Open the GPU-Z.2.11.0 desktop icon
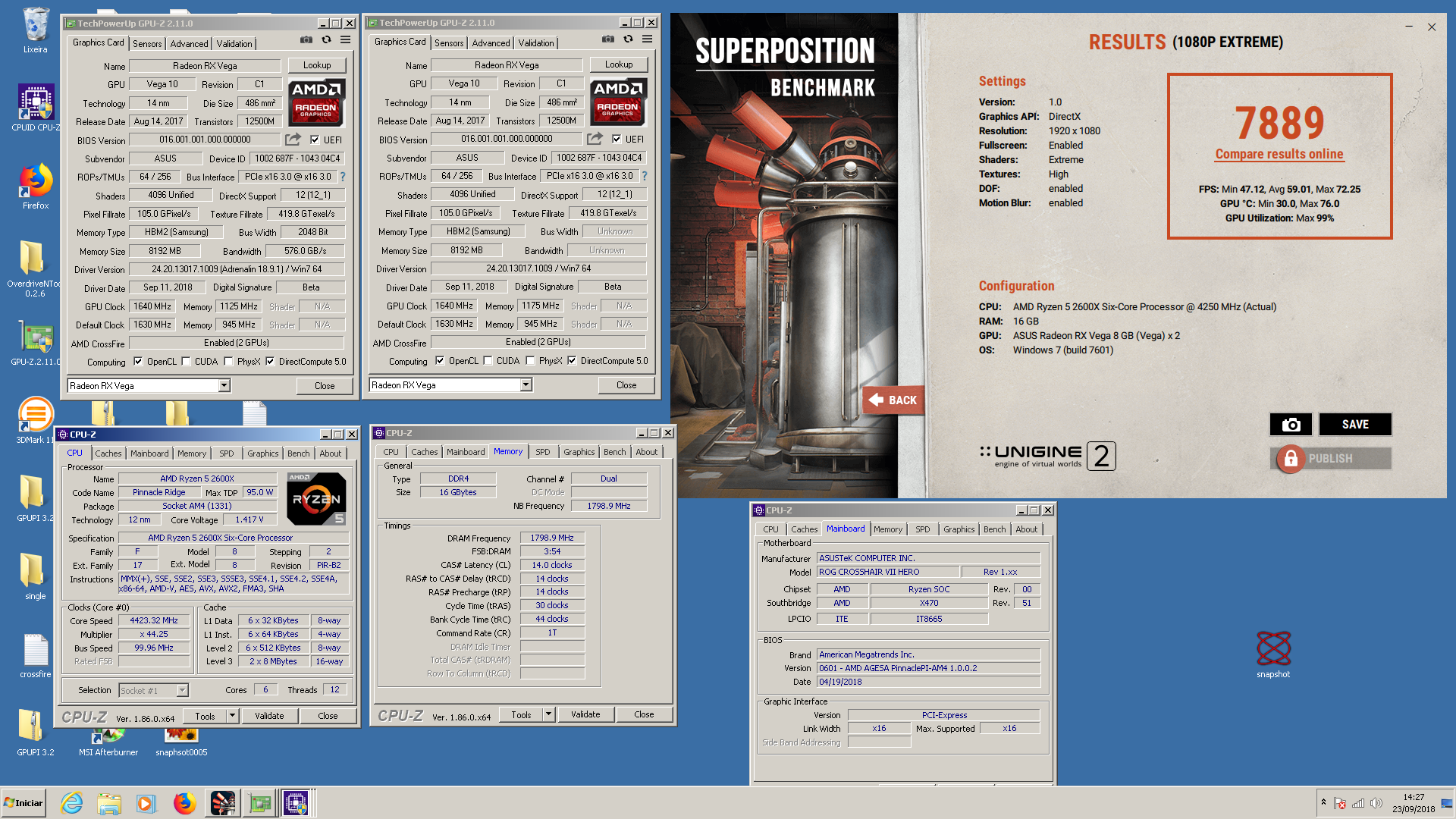Viewport: 1456px width, 819px height. [36, 344]
